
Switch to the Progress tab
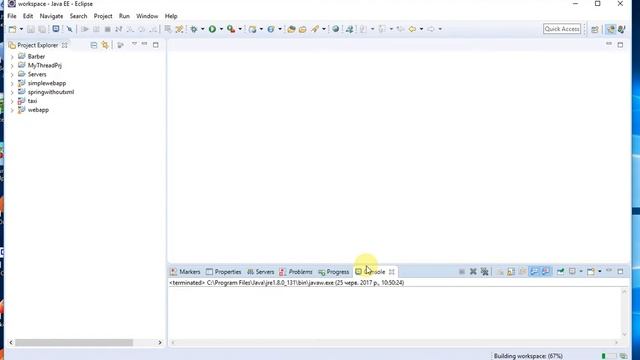click(333, 272)
